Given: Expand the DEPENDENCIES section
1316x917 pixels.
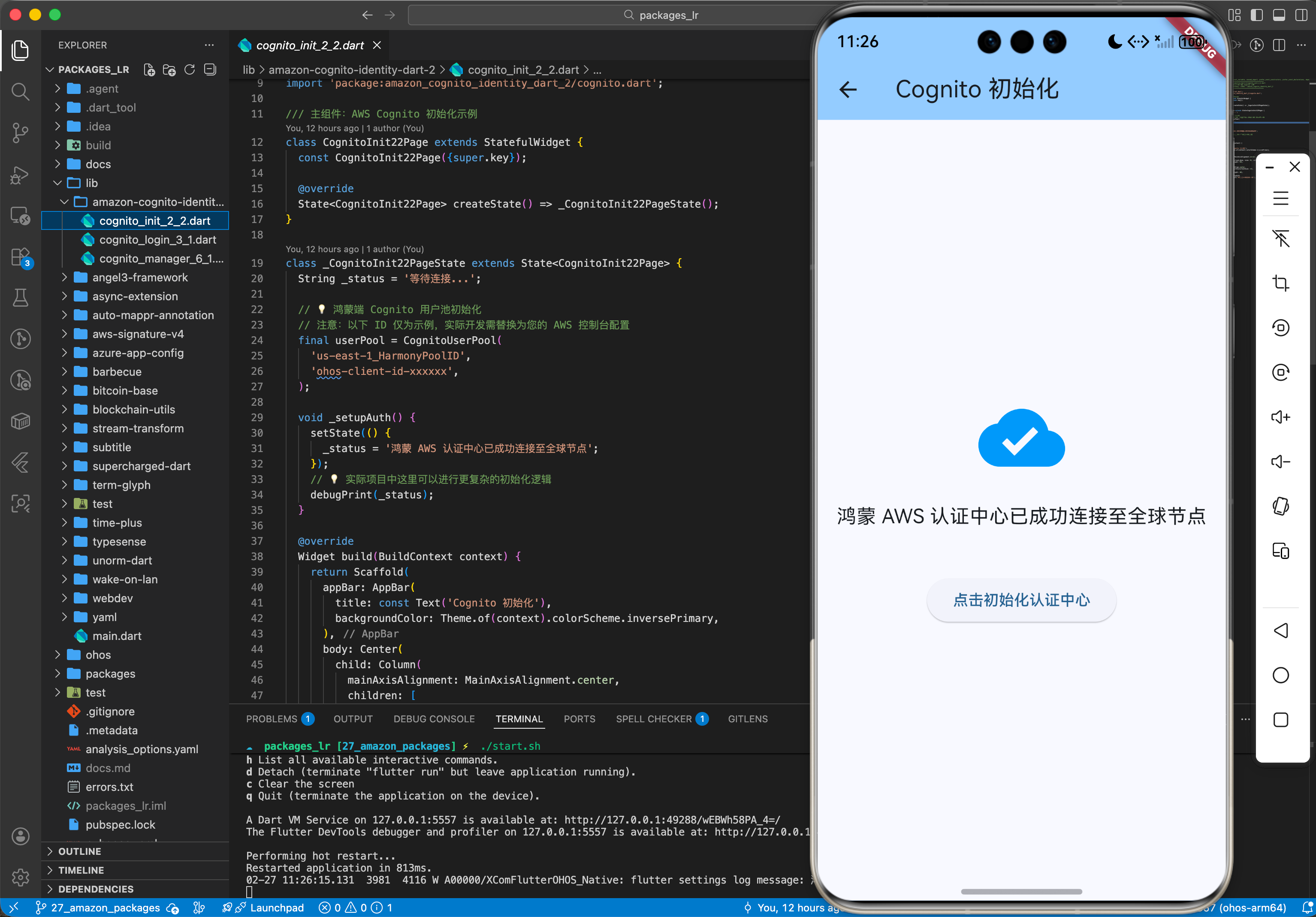Looking at the screenshot, I should pos(135,889).
